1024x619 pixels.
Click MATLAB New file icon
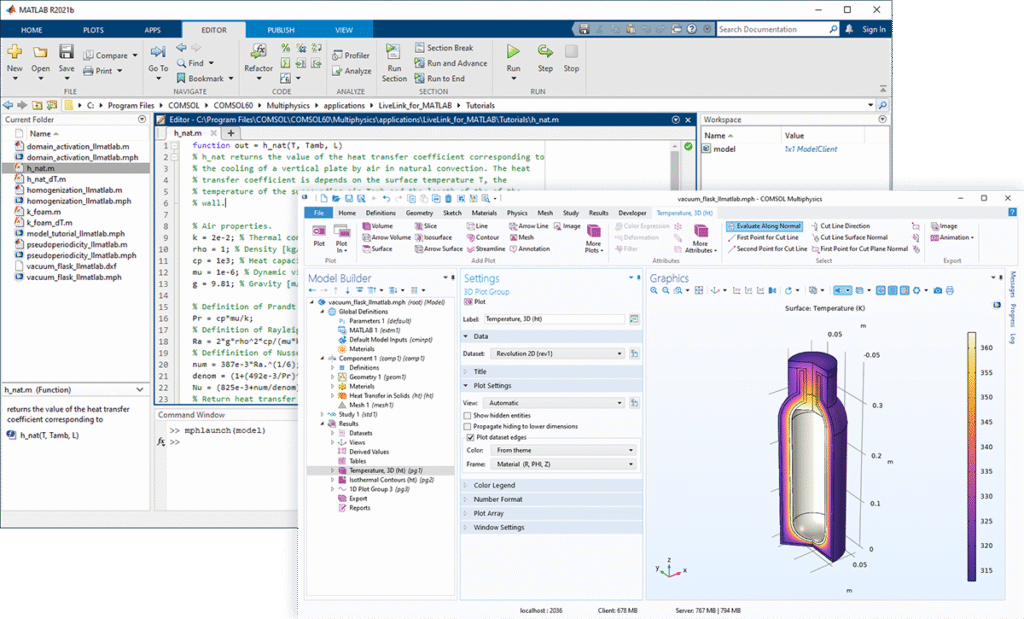pyautogui.click(x=14, y=52)
